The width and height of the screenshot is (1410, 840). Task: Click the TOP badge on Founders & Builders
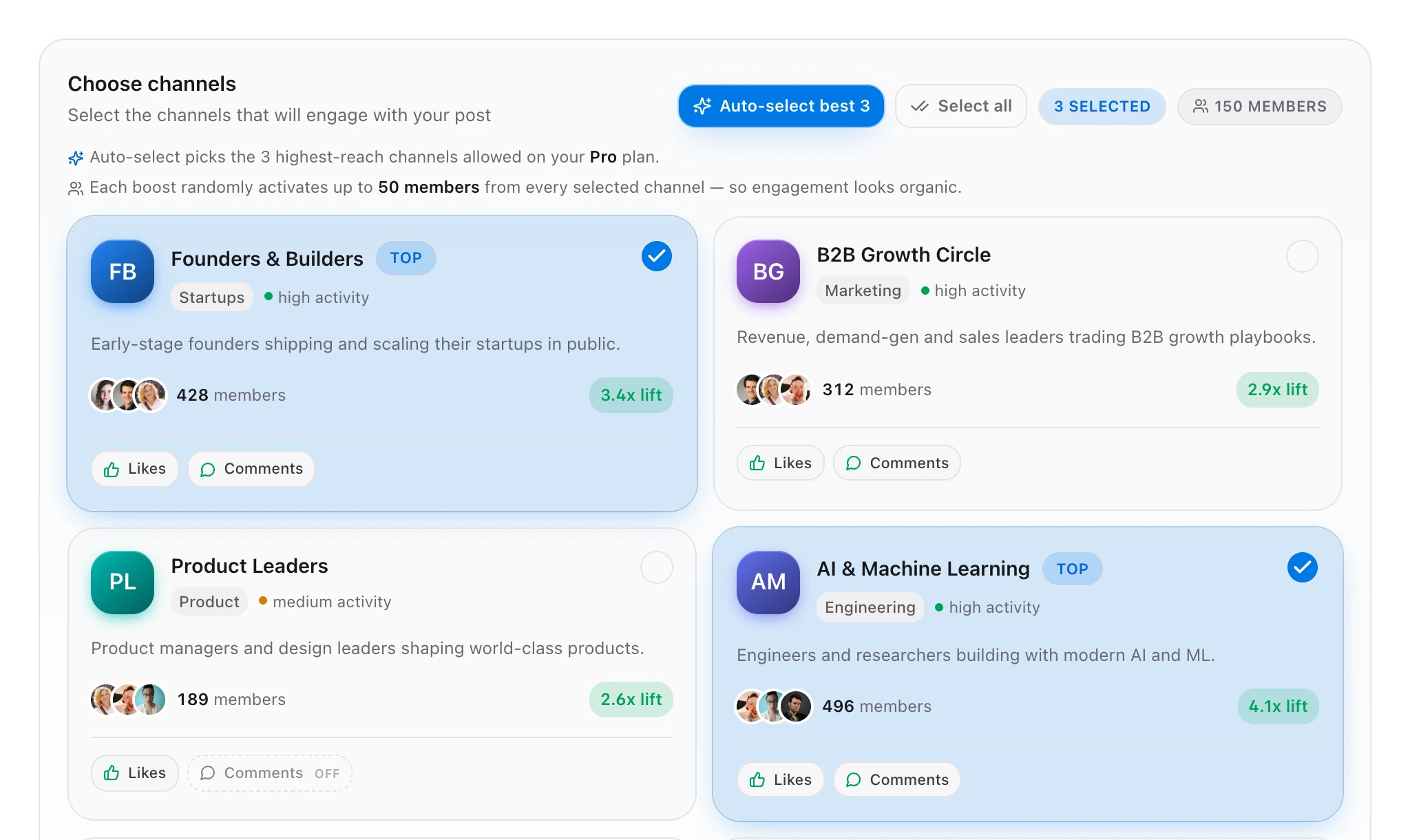click(x=406, y=258)
